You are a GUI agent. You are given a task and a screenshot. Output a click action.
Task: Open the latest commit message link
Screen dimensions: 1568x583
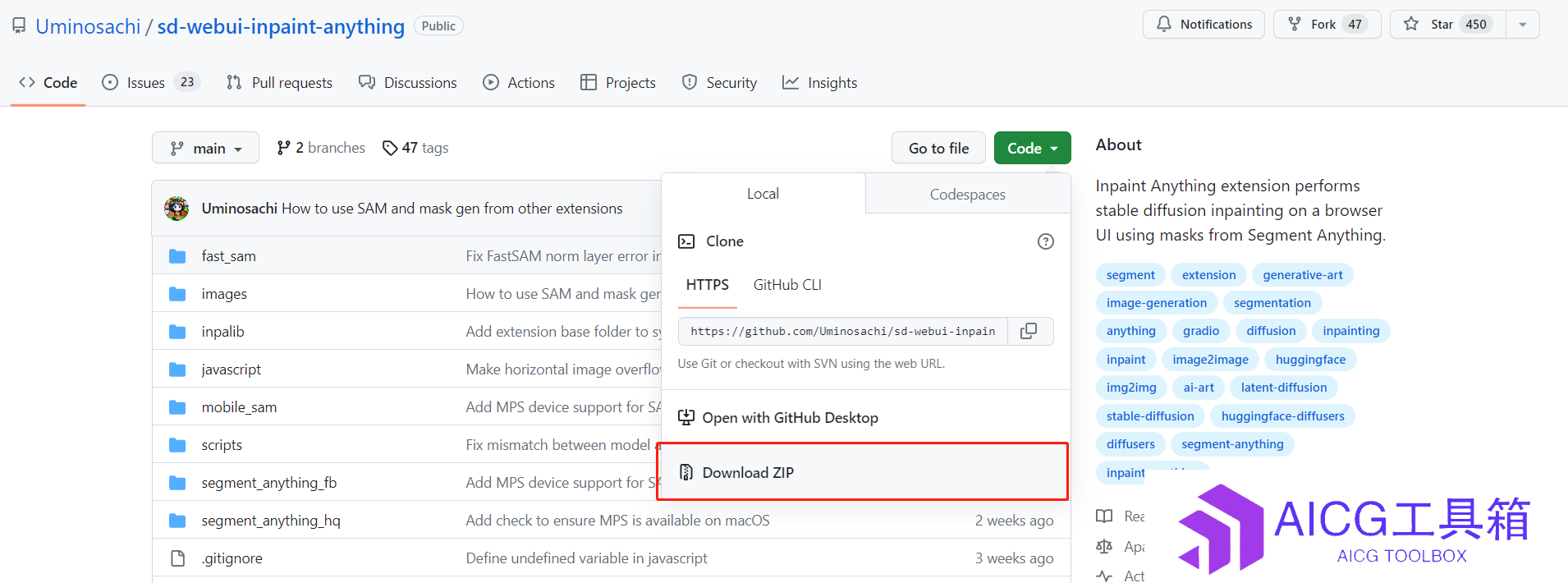(452, 209)
